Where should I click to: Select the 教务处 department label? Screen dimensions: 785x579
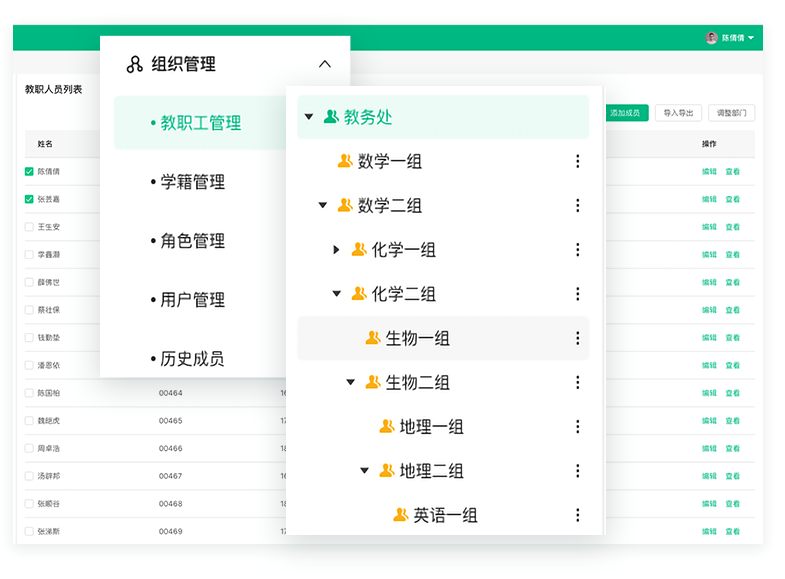coord(367,117)
